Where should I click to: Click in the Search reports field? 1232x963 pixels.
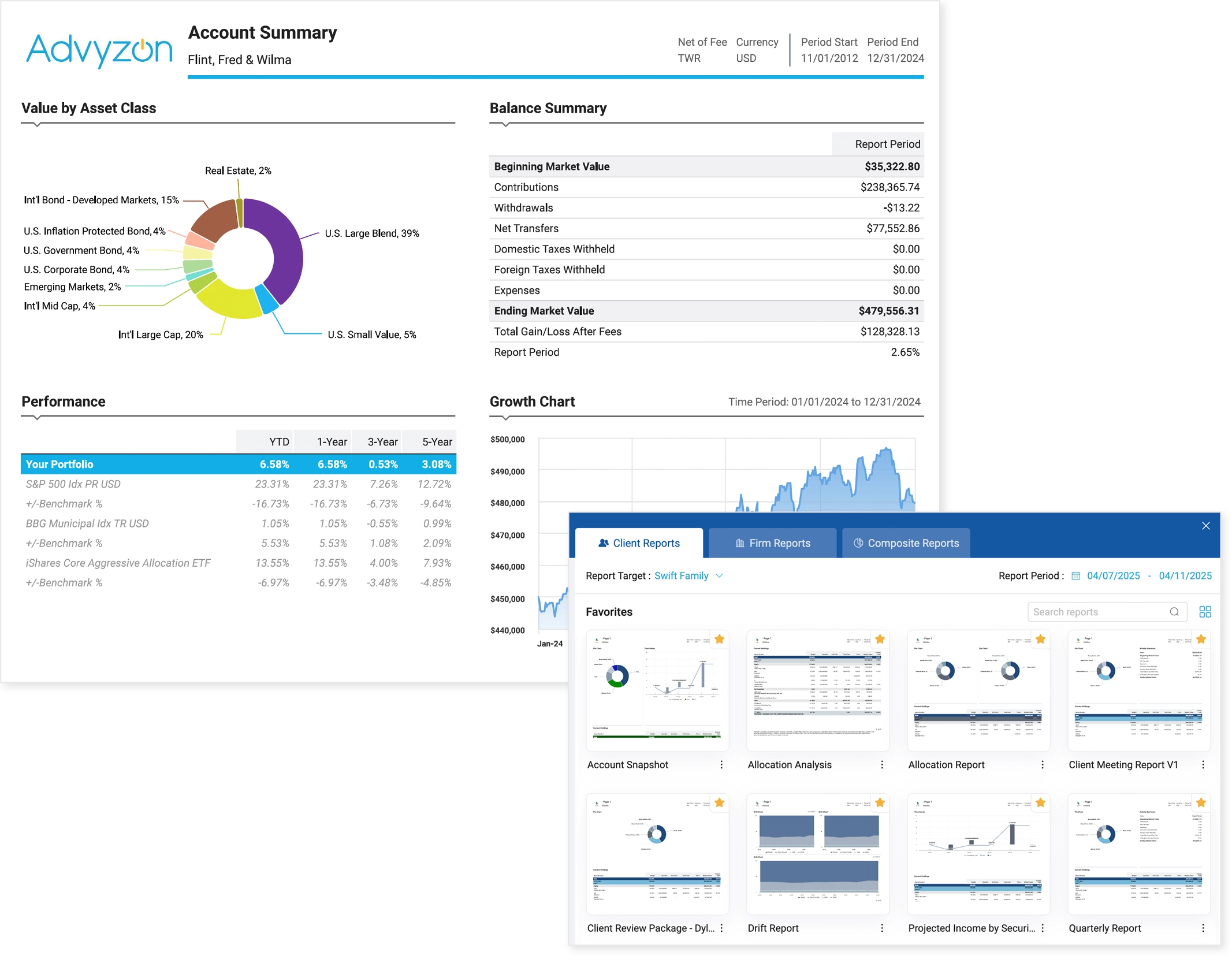pos(1107,612)
